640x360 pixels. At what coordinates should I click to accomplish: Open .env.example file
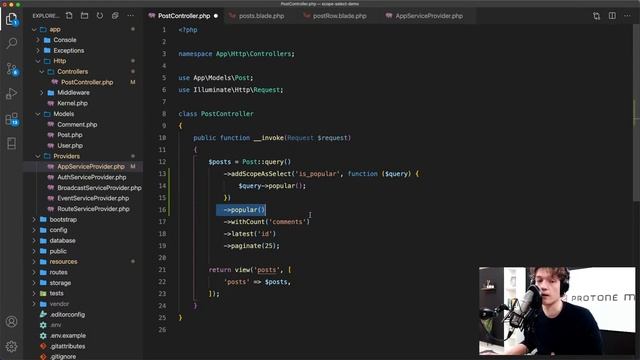click(x=67, y=336)
